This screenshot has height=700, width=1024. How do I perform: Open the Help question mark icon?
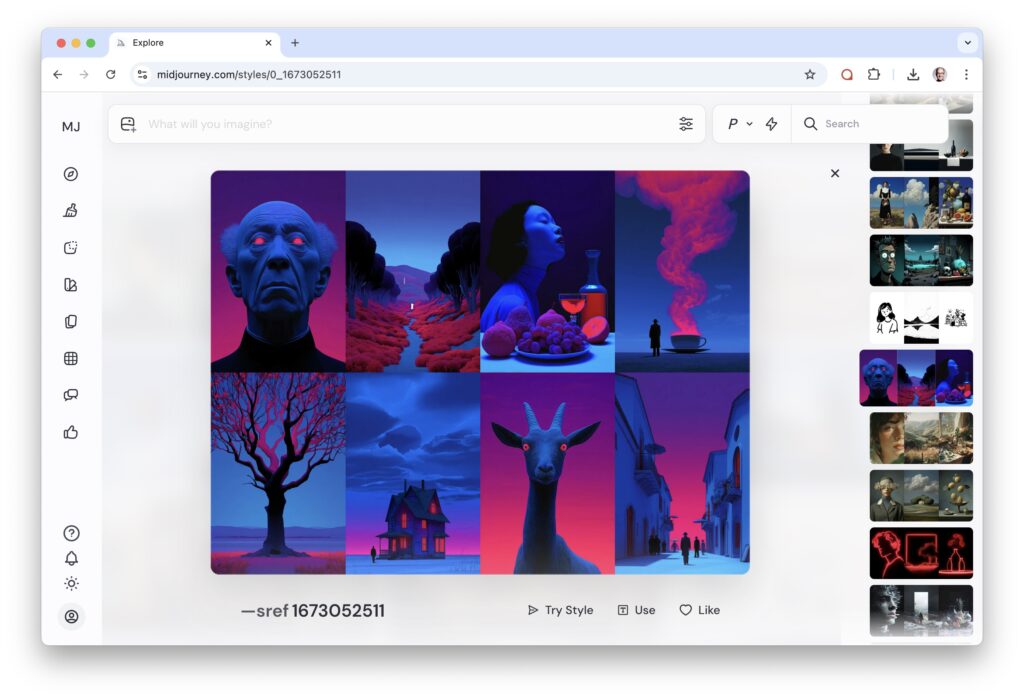click(71, 533)
